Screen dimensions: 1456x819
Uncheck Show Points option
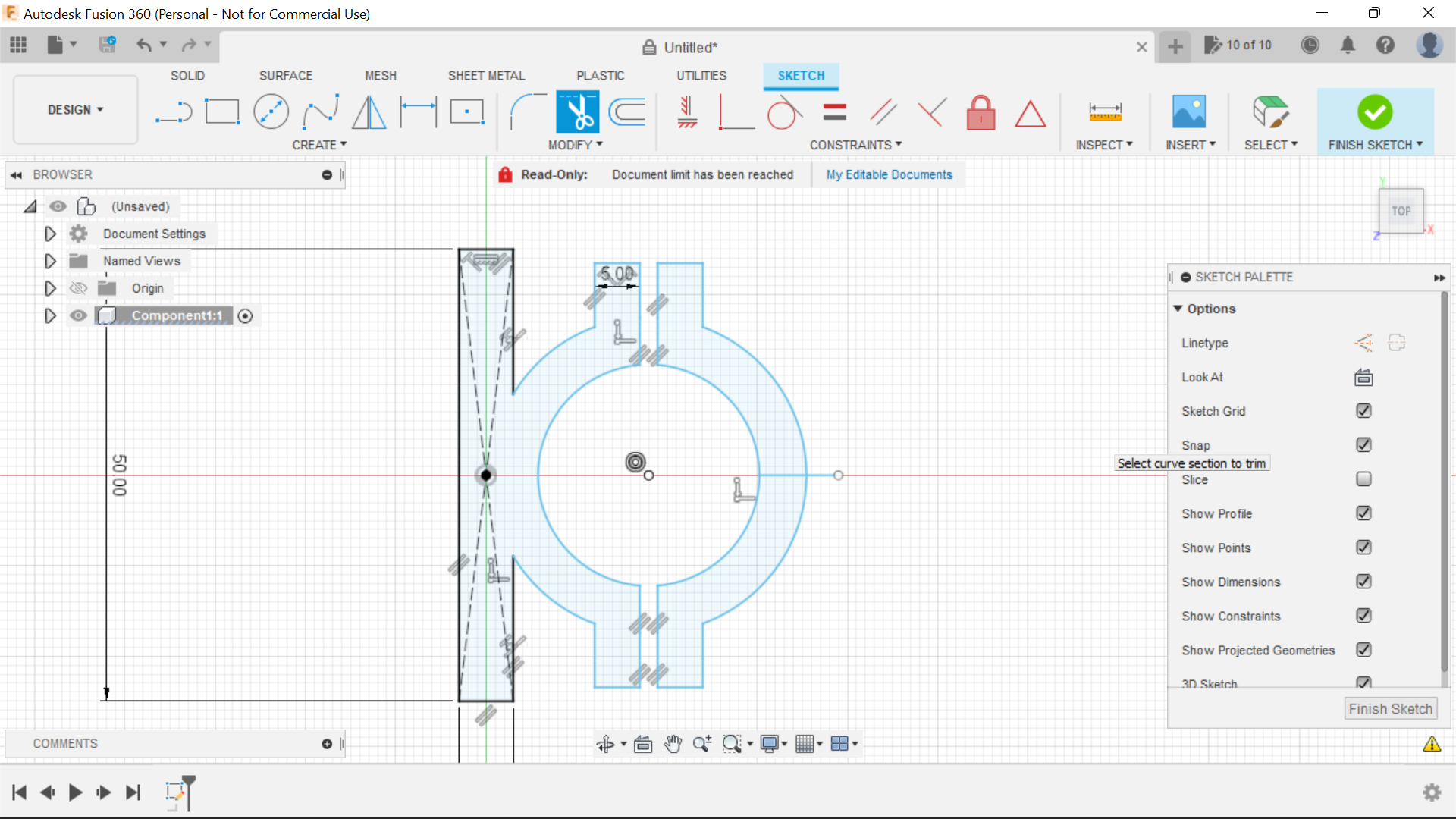tap(1363, 548)
